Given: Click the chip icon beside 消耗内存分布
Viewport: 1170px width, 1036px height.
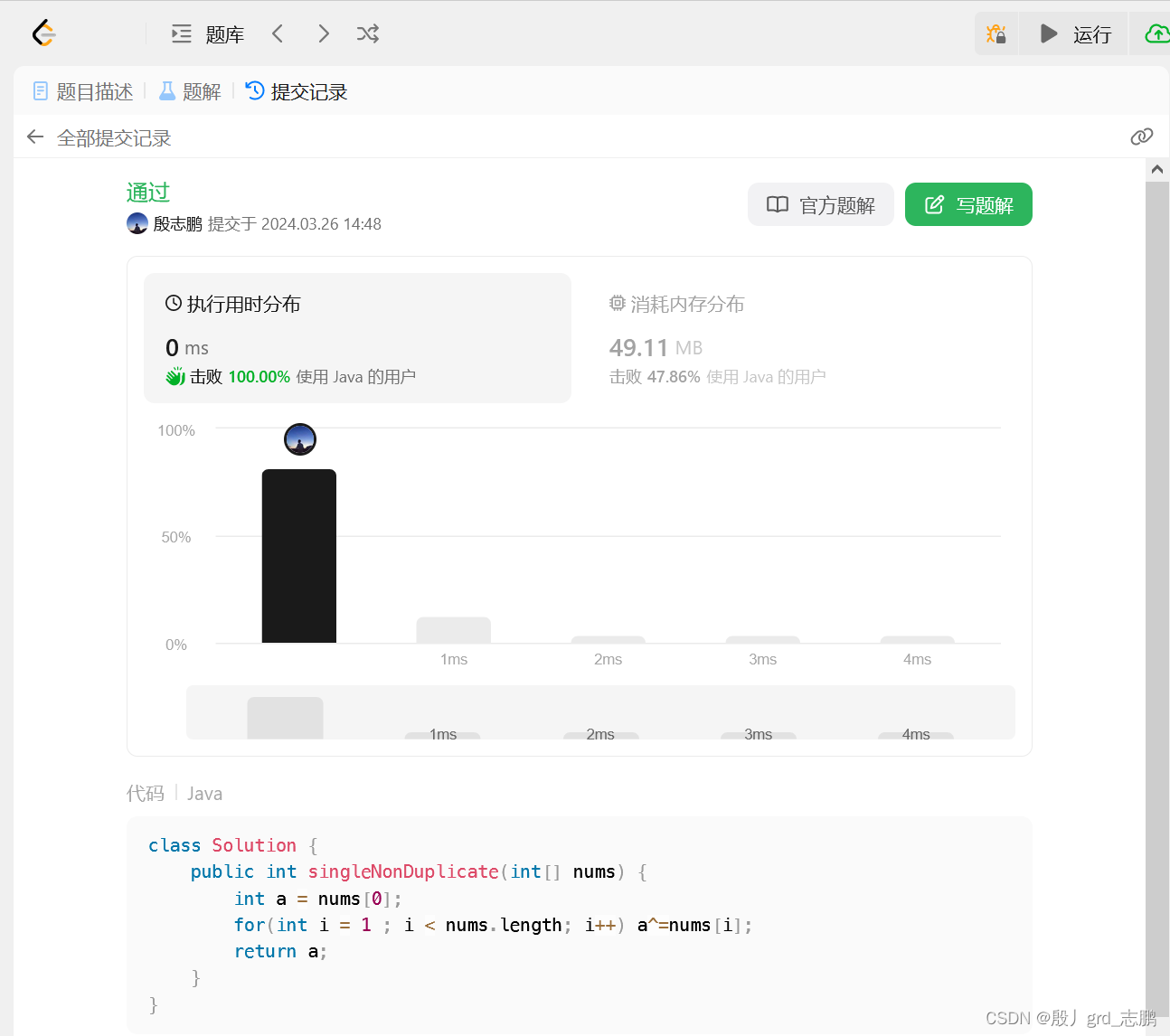Looking at the screenshot, I should pyautogui.click(x=618, y=304).
